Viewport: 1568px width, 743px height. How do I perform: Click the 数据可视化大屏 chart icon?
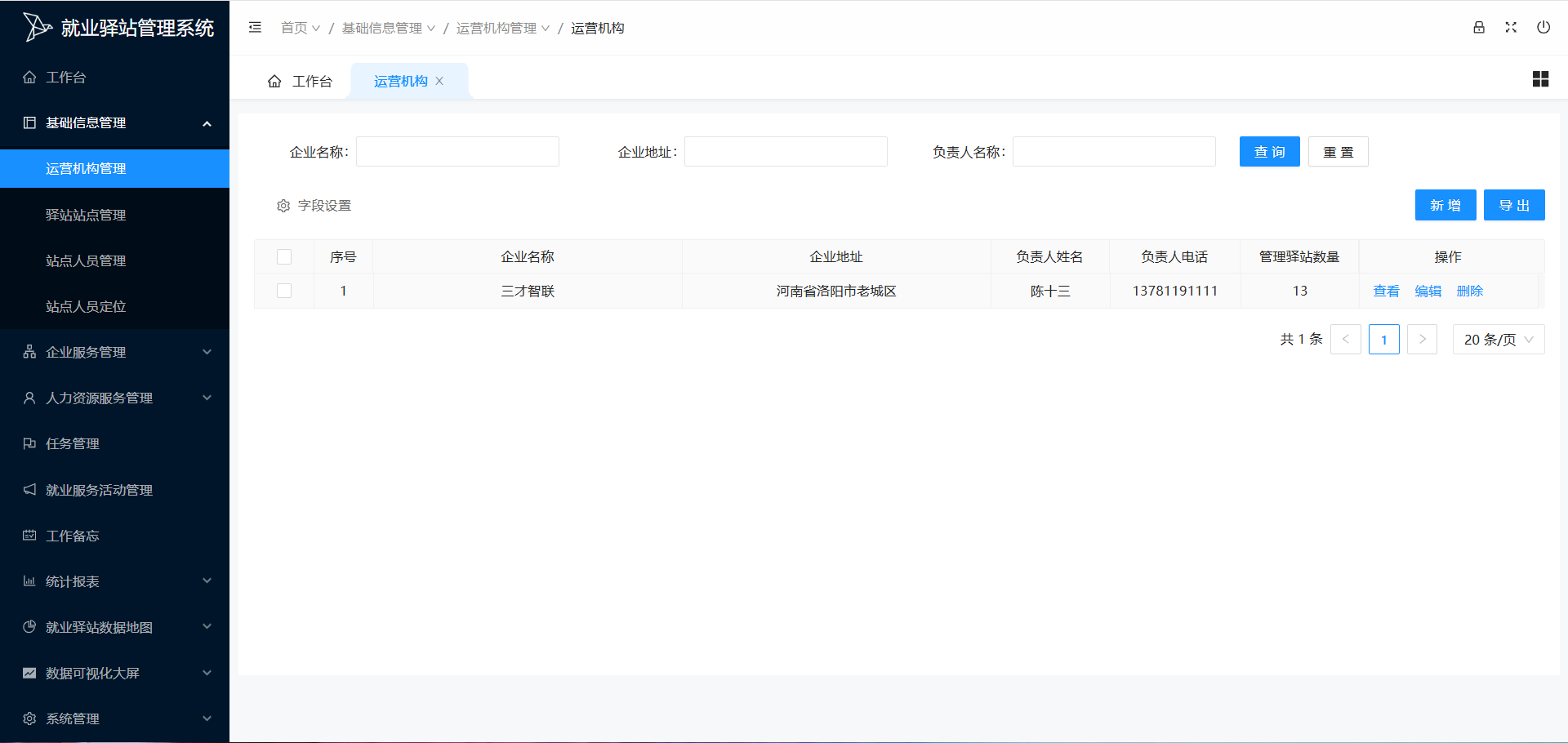(29, 673)
